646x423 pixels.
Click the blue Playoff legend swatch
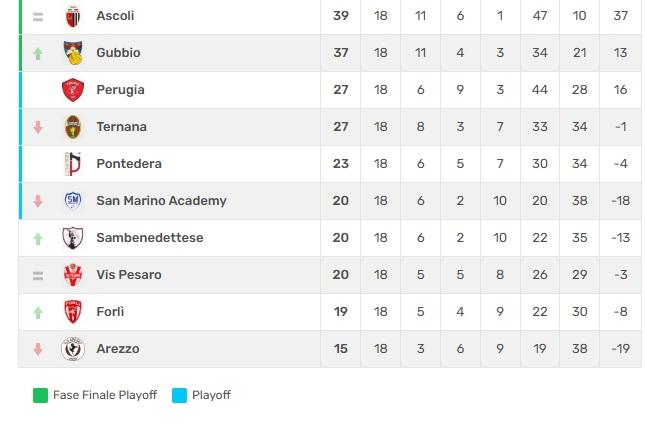pos(179,395)
